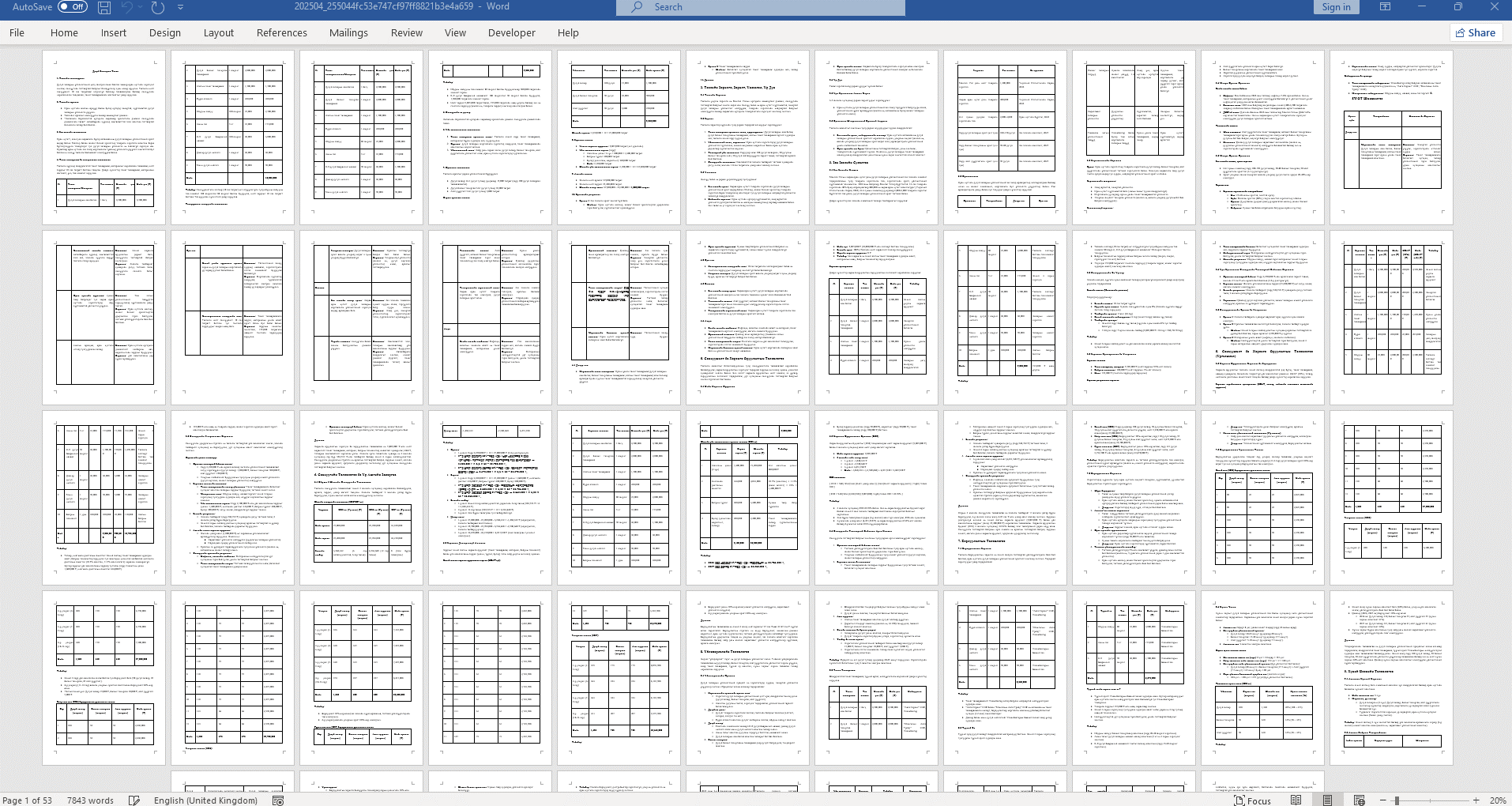This screenshot has width=1512, height=806.
Task: Open the File tab
Action: [17, 32]
